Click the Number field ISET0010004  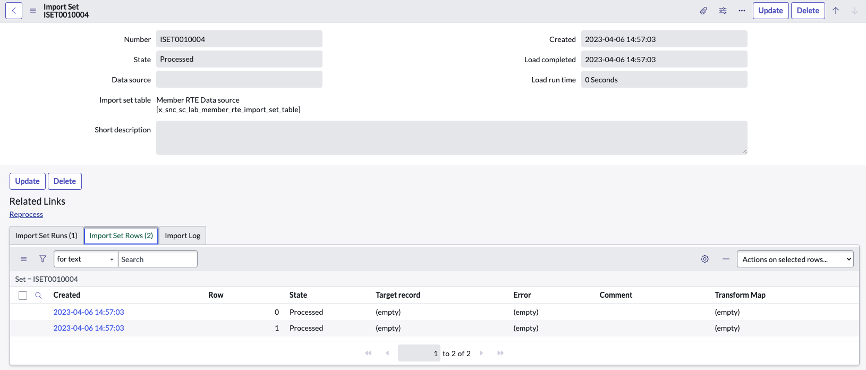tap(239, 39)
